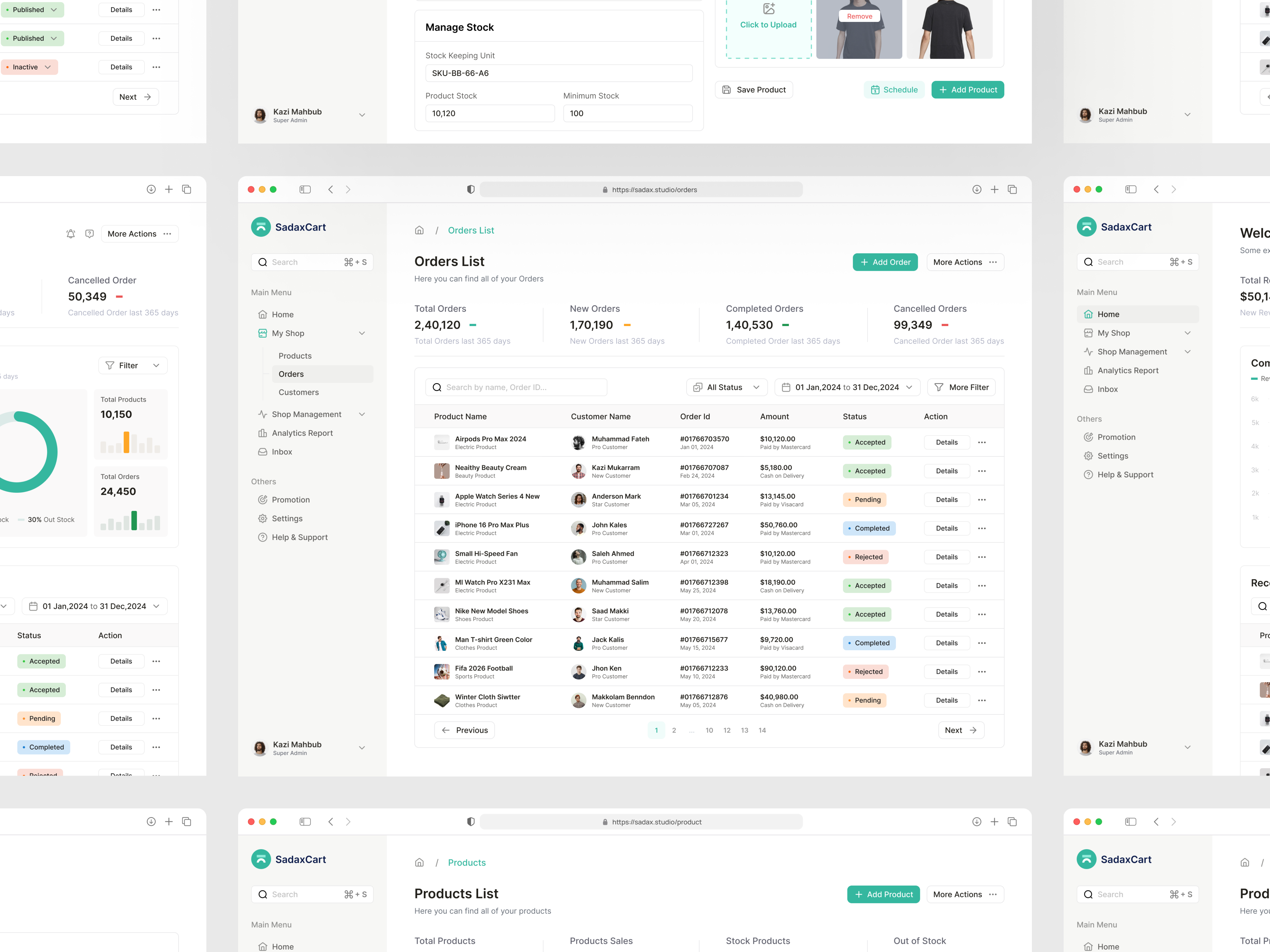
Task: Click the SadaxCart logo
Action: (x=261, y=227)
